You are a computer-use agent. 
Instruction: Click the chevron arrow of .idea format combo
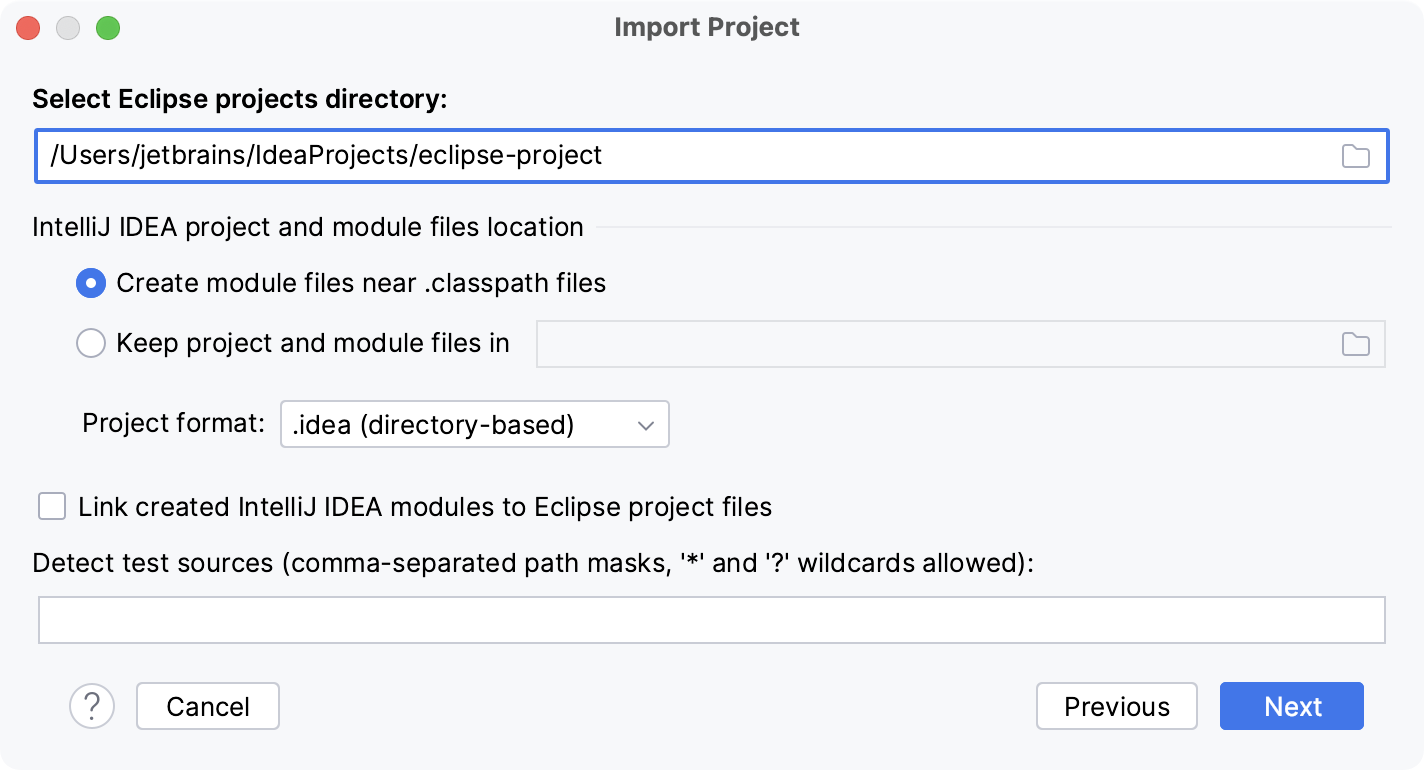tap(645, 424)
